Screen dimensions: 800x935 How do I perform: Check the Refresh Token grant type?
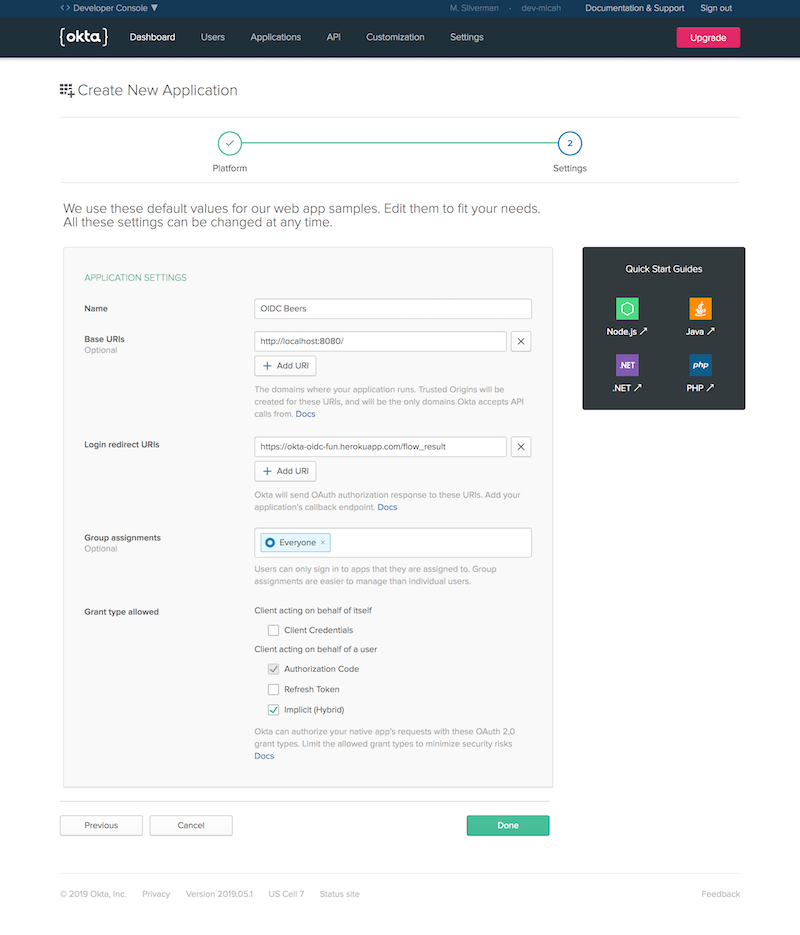pyautogui.click(x=273, y=689)
